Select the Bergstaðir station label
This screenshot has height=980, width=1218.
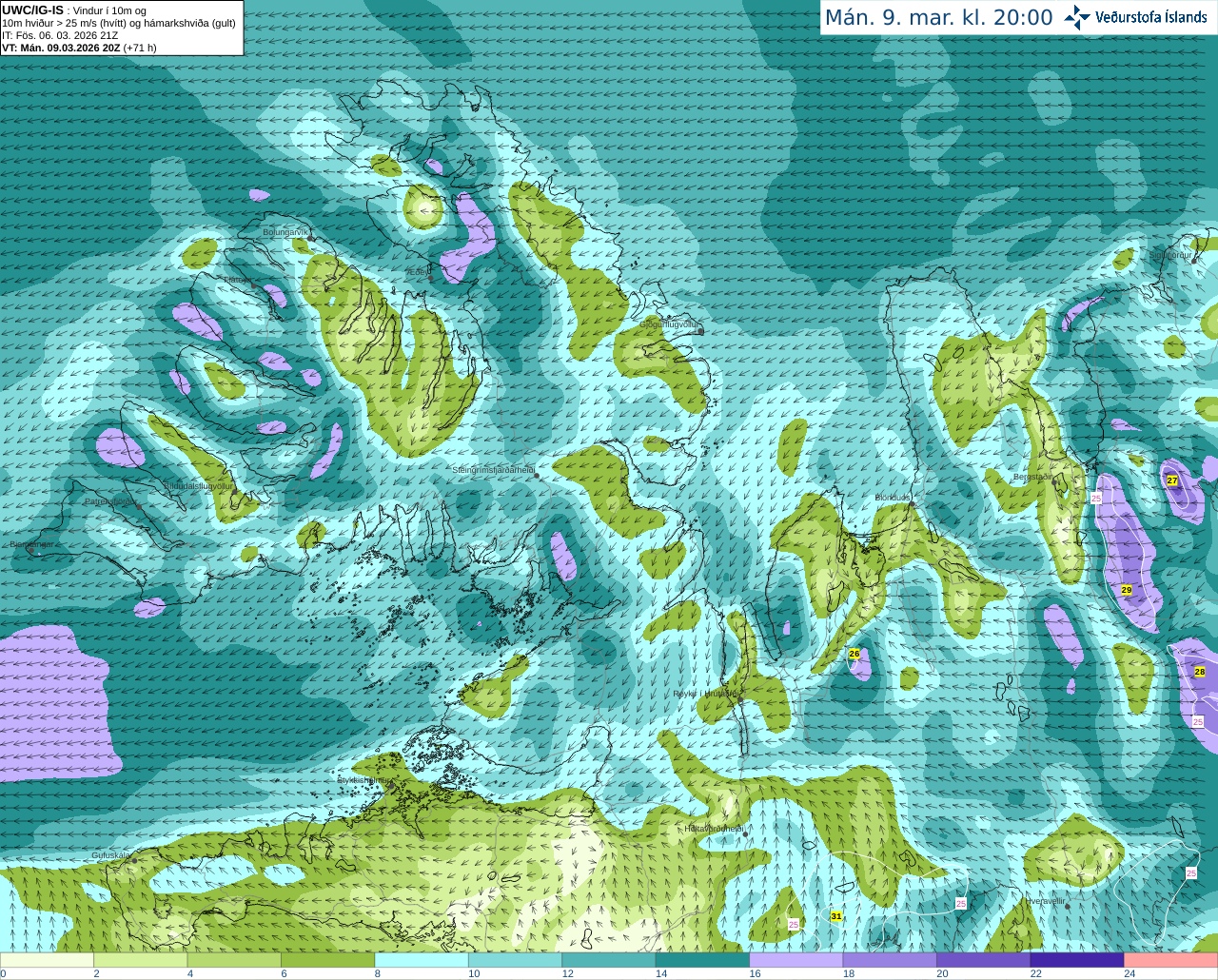click(1032, 477)
